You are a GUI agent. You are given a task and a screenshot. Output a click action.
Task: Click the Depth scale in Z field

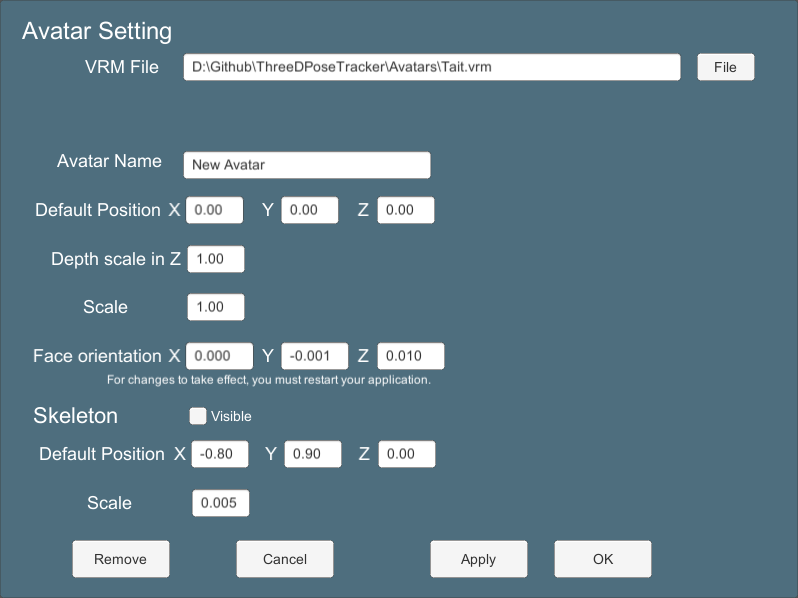click(216, 259)
